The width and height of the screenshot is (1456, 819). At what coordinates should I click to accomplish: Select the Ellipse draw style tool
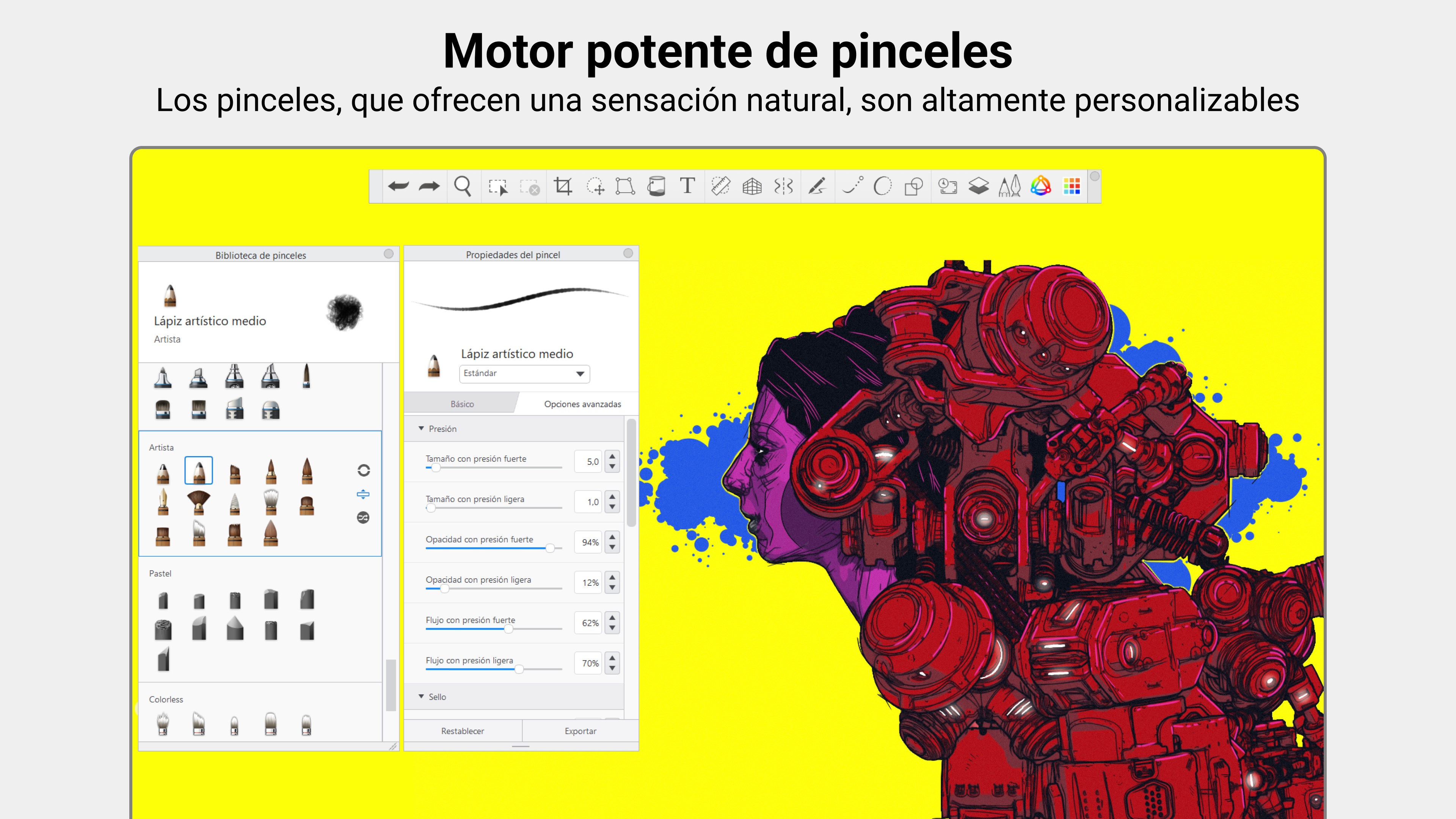click(x=882, y=186)
